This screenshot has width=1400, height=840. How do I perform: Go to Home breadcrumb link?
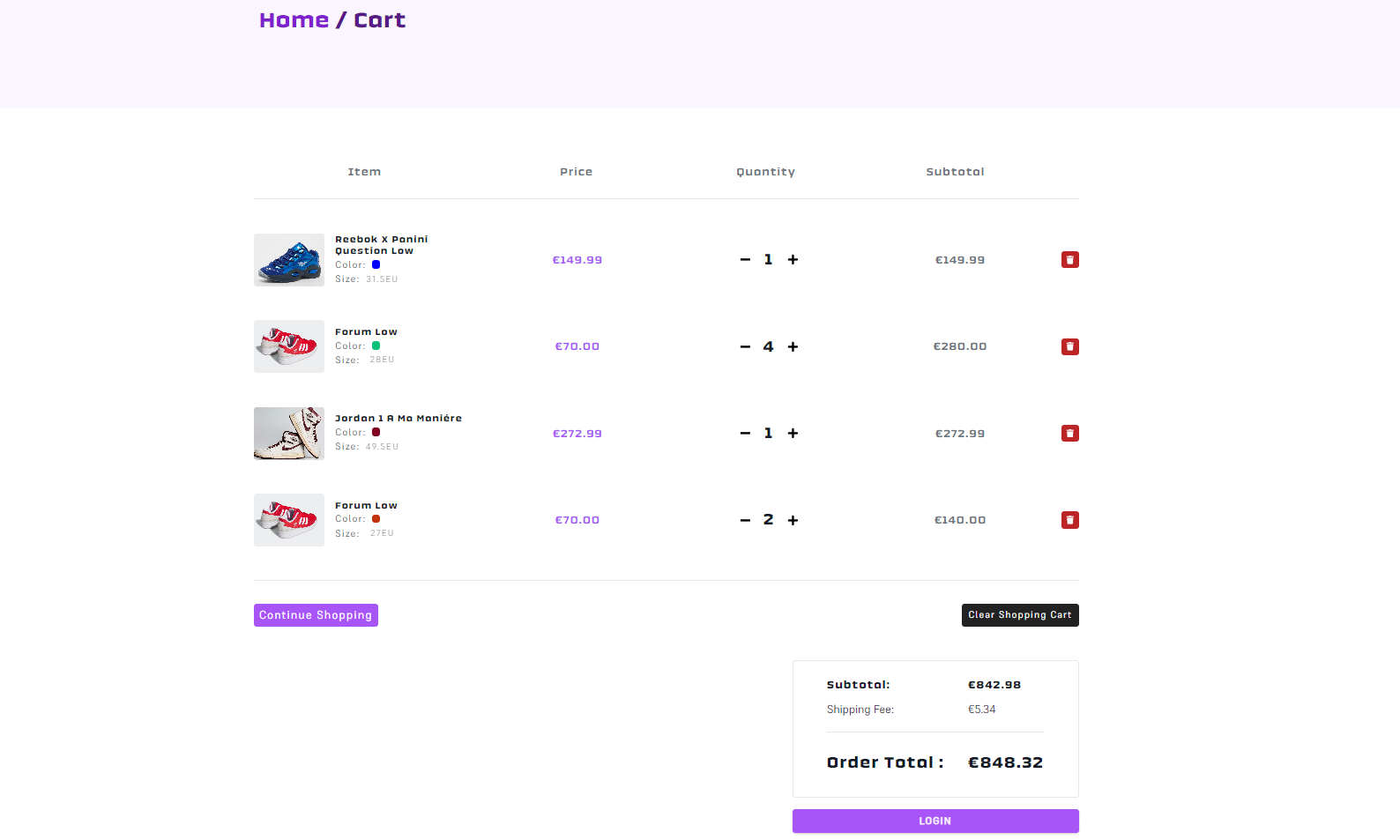(x=294, y=20)
